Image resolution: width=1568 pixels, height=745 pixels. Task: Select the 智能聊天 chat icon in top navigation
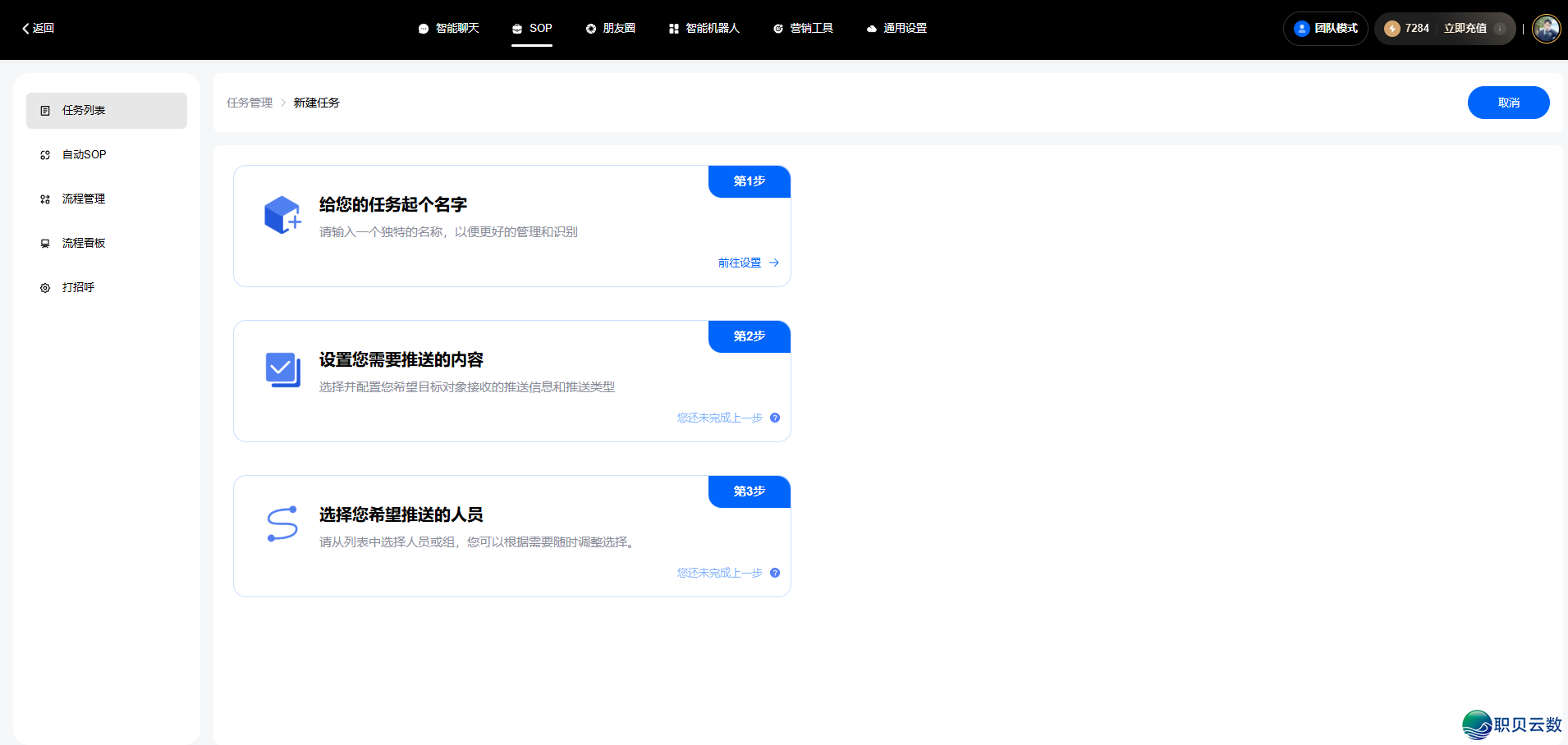click(424, 28)
